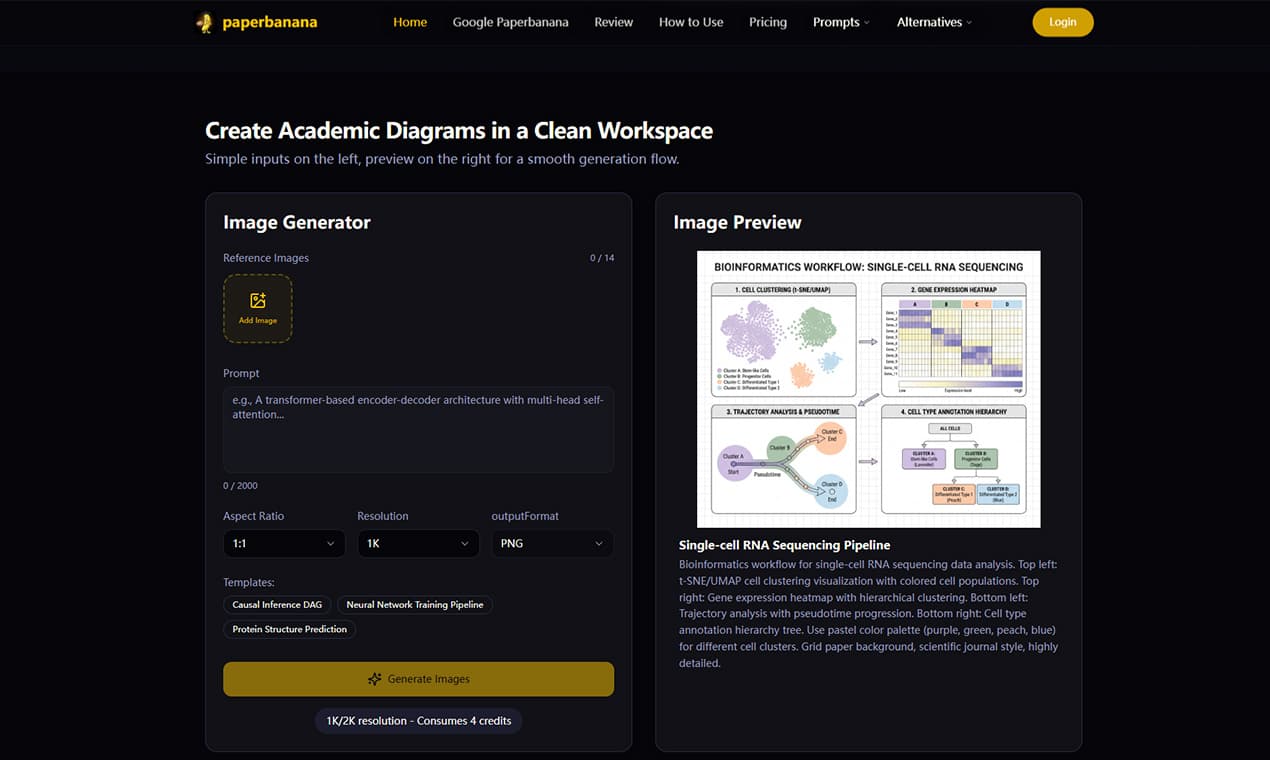
Task: Click the sparkle icon on Generate Images
Action: coord(375,679)
